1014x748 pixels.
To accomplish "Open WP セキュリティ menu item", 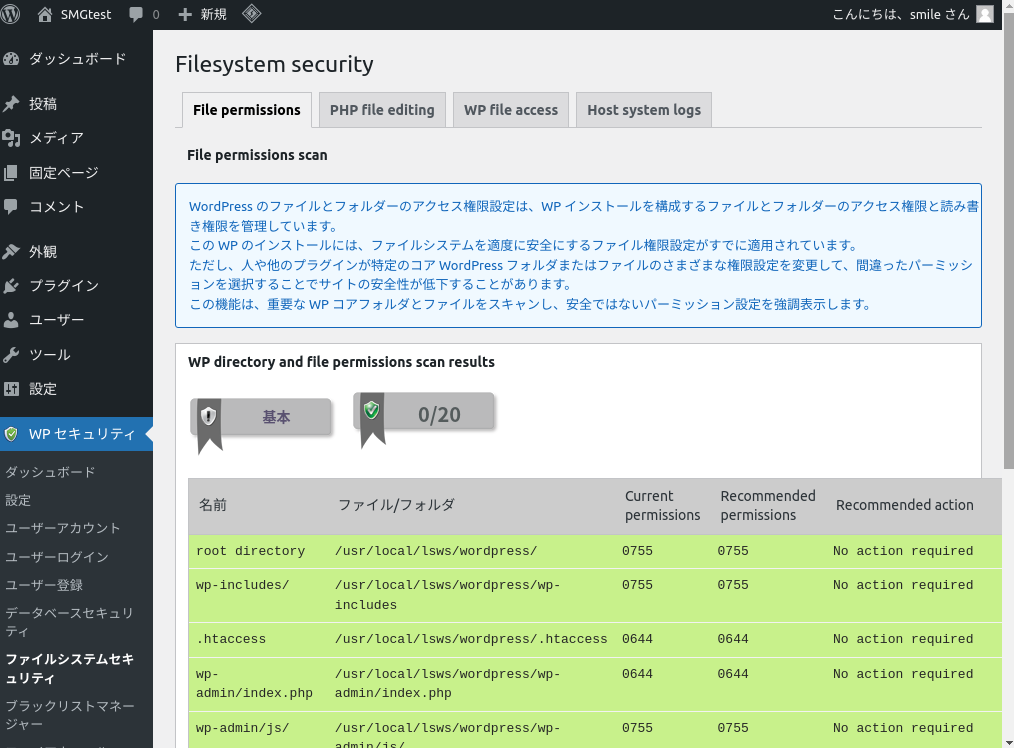I will click(x=76, y=434).
